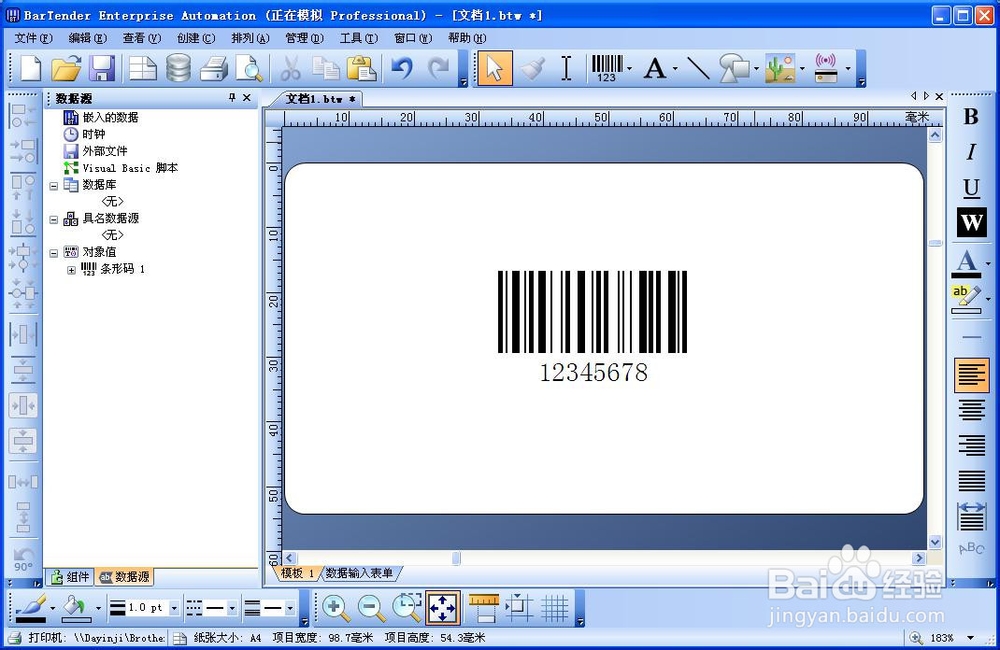The height and width of the screenshot is (650, 1000).
Task: Toggle the grid display icon
Action: (x=555, y=607)
